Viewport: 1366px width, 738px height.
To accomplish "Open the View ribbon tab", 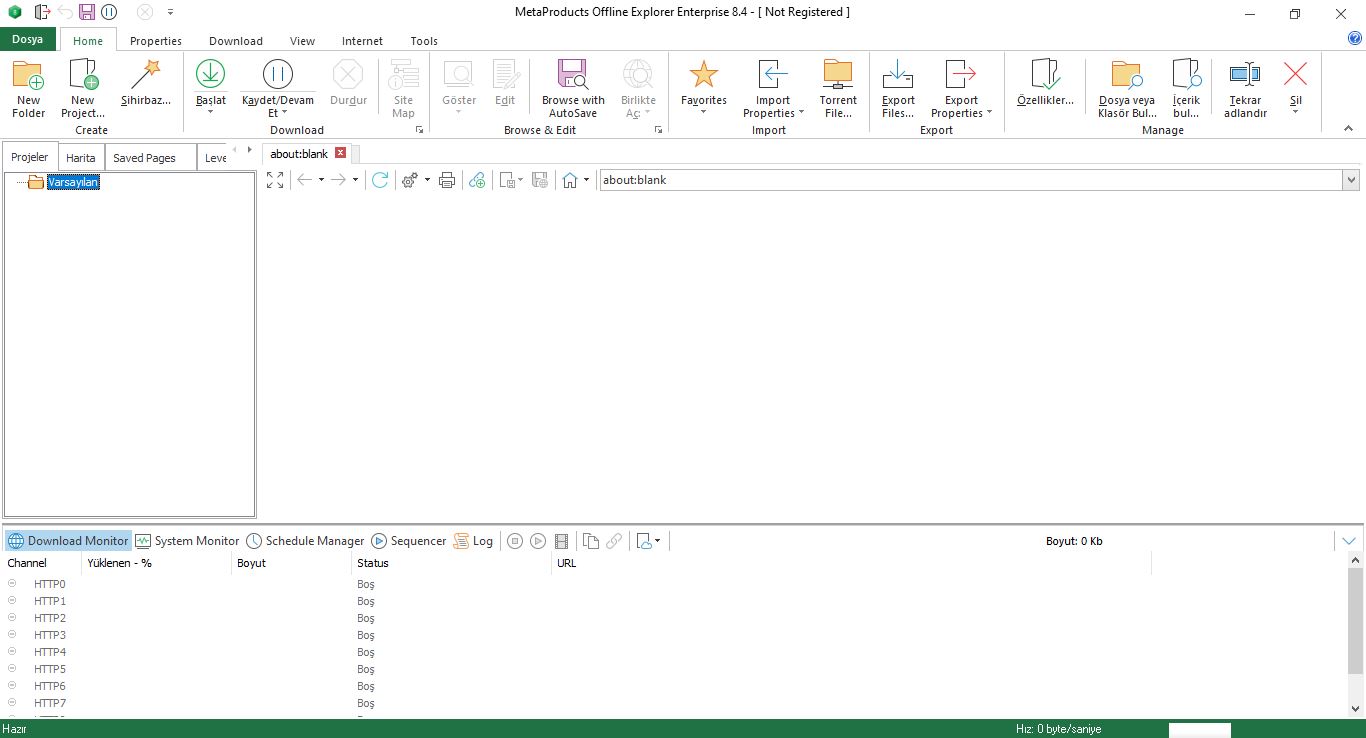I will click(x=302, y=41).
